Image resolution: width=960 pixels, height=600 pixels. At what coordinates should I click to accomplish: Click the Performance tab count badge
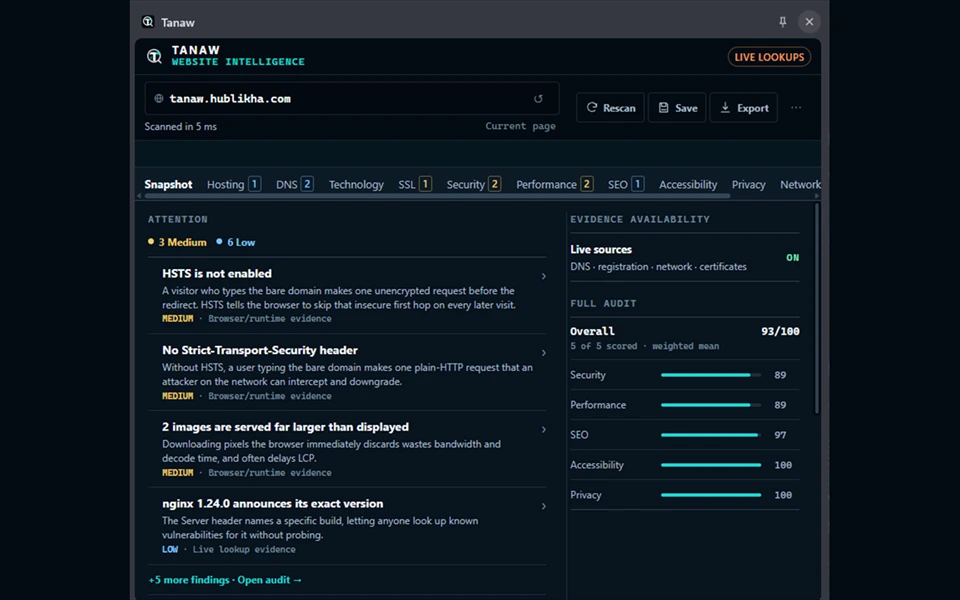587,184
